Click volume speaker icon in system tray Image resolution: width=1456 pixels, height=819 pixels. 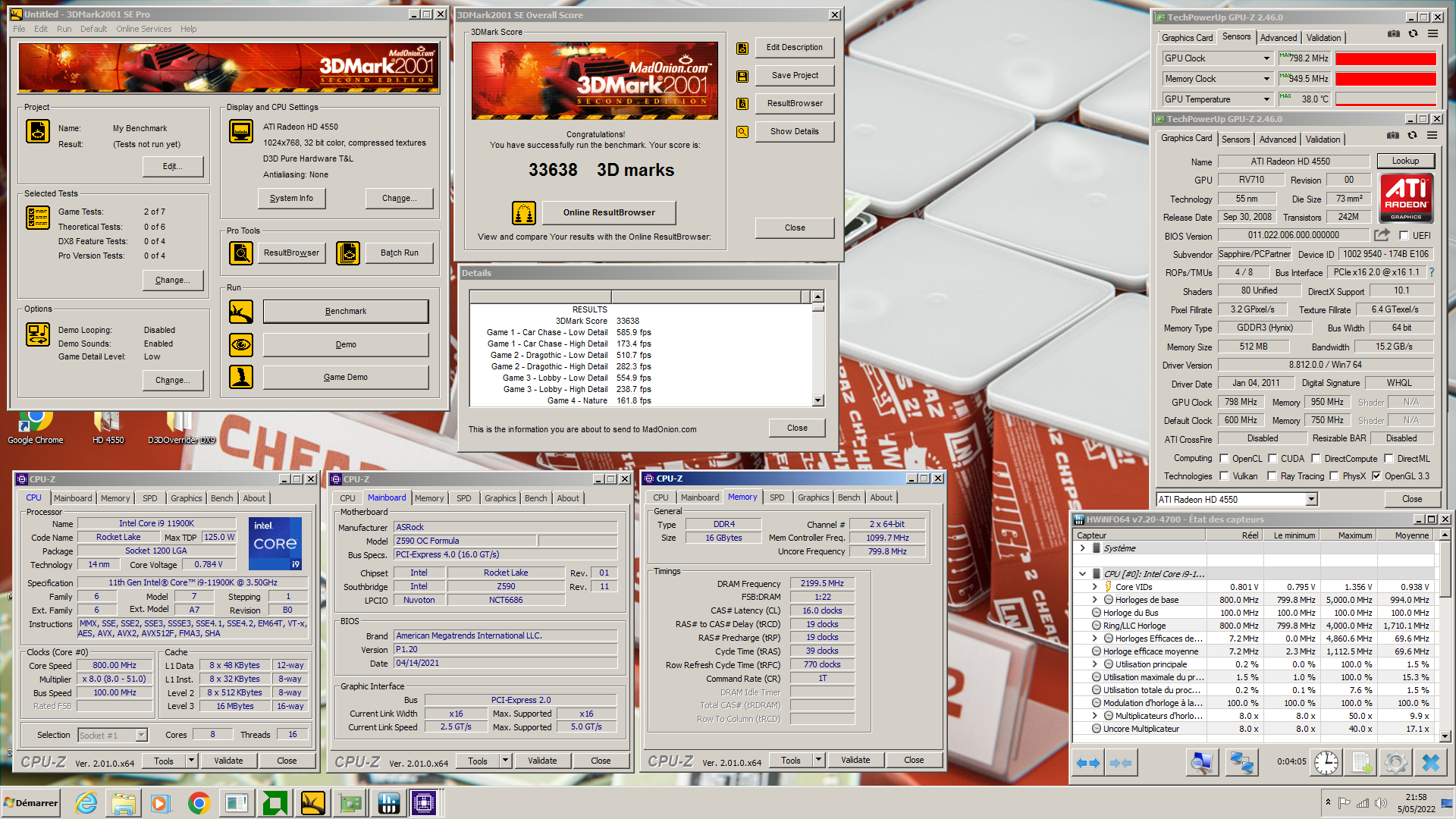click(1380, 803)
